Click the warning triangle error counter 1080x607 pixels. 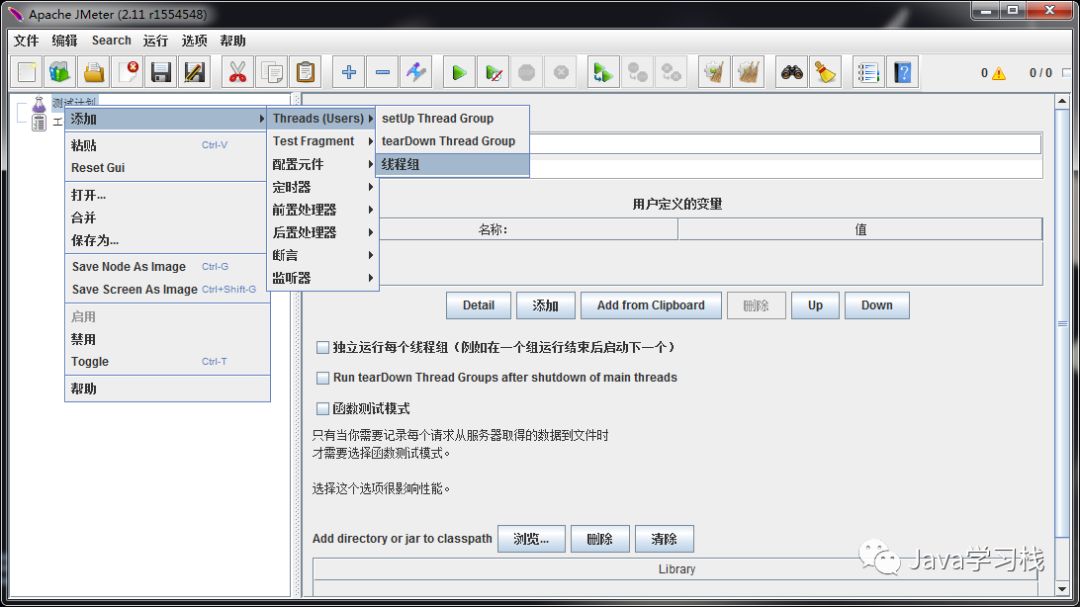(x=999, y=73)
